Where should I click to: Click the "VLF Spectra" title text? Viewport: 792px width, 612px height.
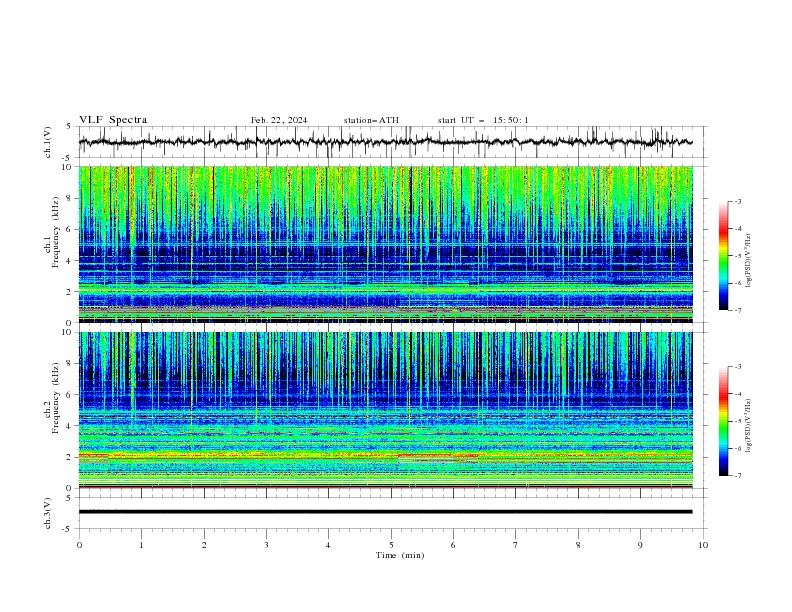(x=113, y=120)
